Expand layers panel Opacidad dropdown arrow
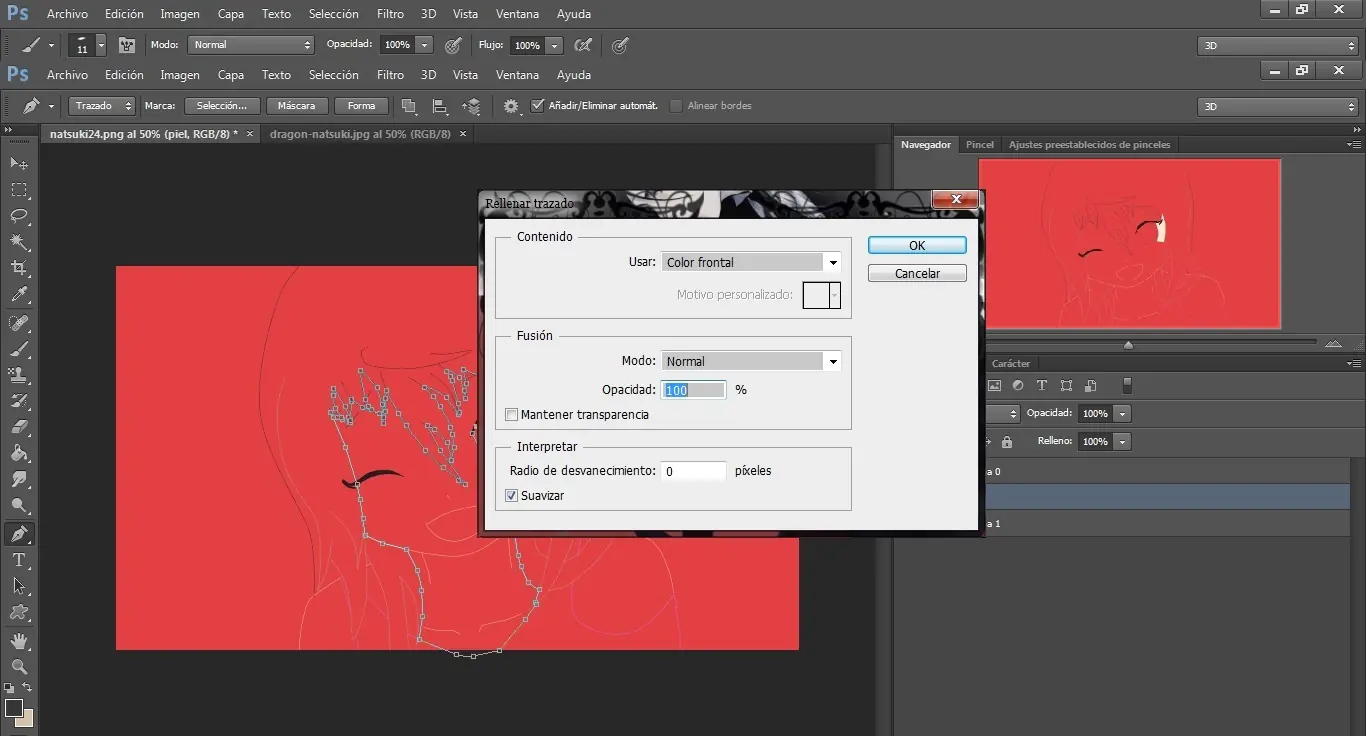The image size is (1366, 736). 1123,413
